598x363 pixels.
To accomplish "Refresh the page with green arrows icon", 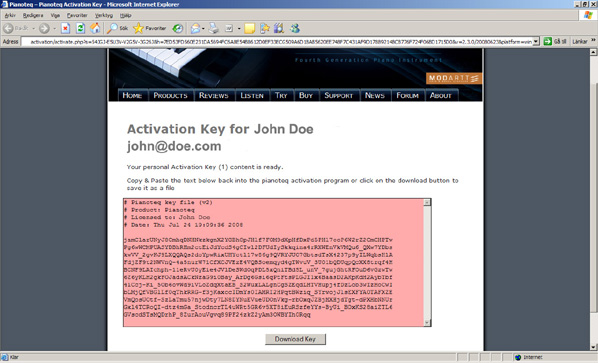I will 80,28.
